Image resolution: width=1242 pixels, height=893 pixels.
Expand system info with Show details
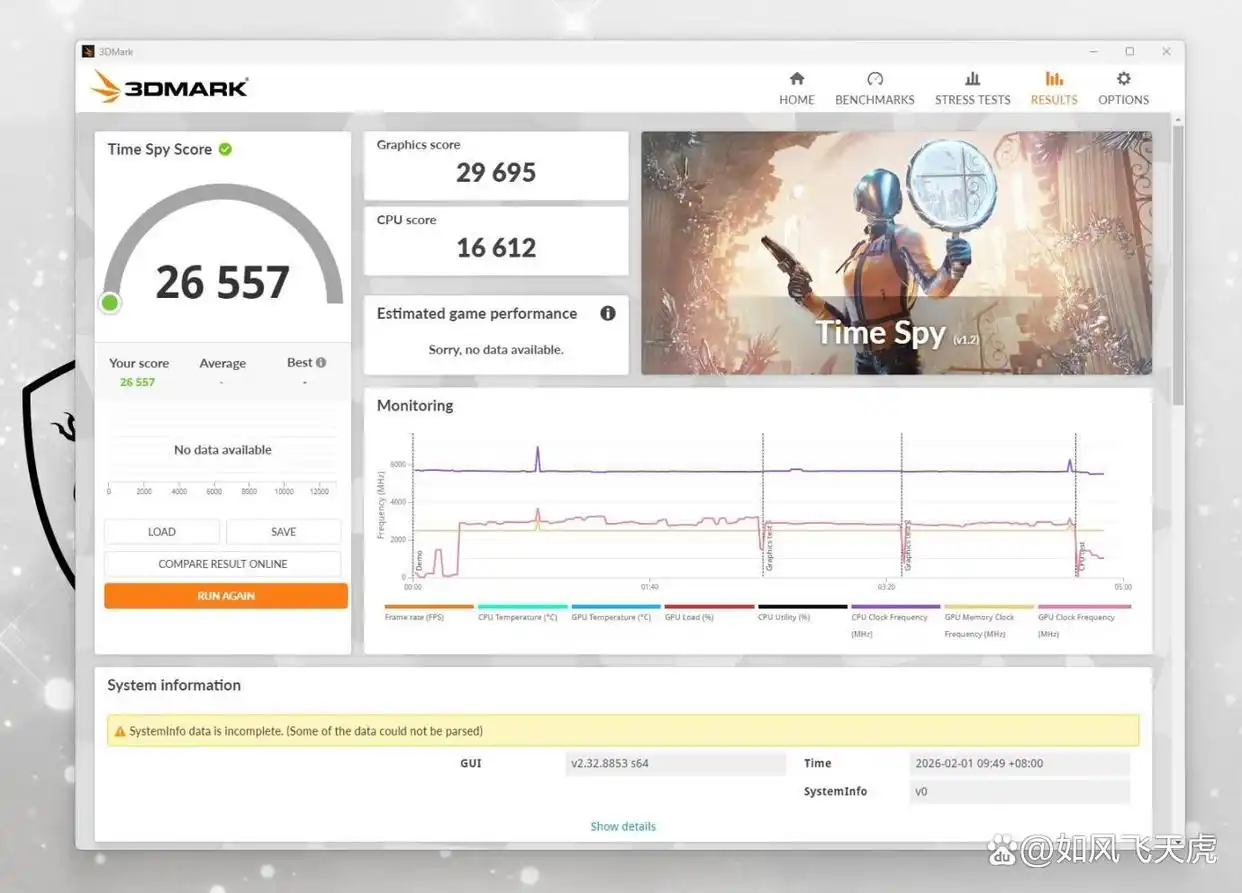(623, 826)
